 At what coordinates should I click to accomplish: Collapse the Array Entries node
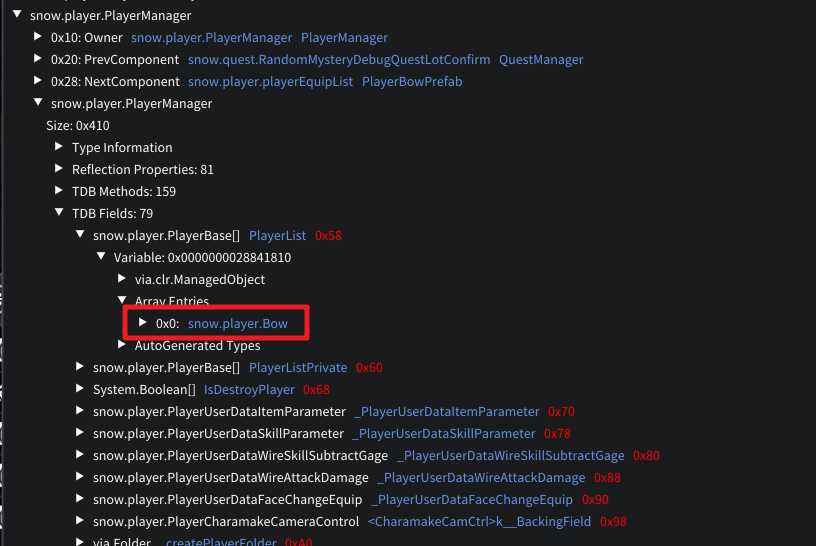123,301
